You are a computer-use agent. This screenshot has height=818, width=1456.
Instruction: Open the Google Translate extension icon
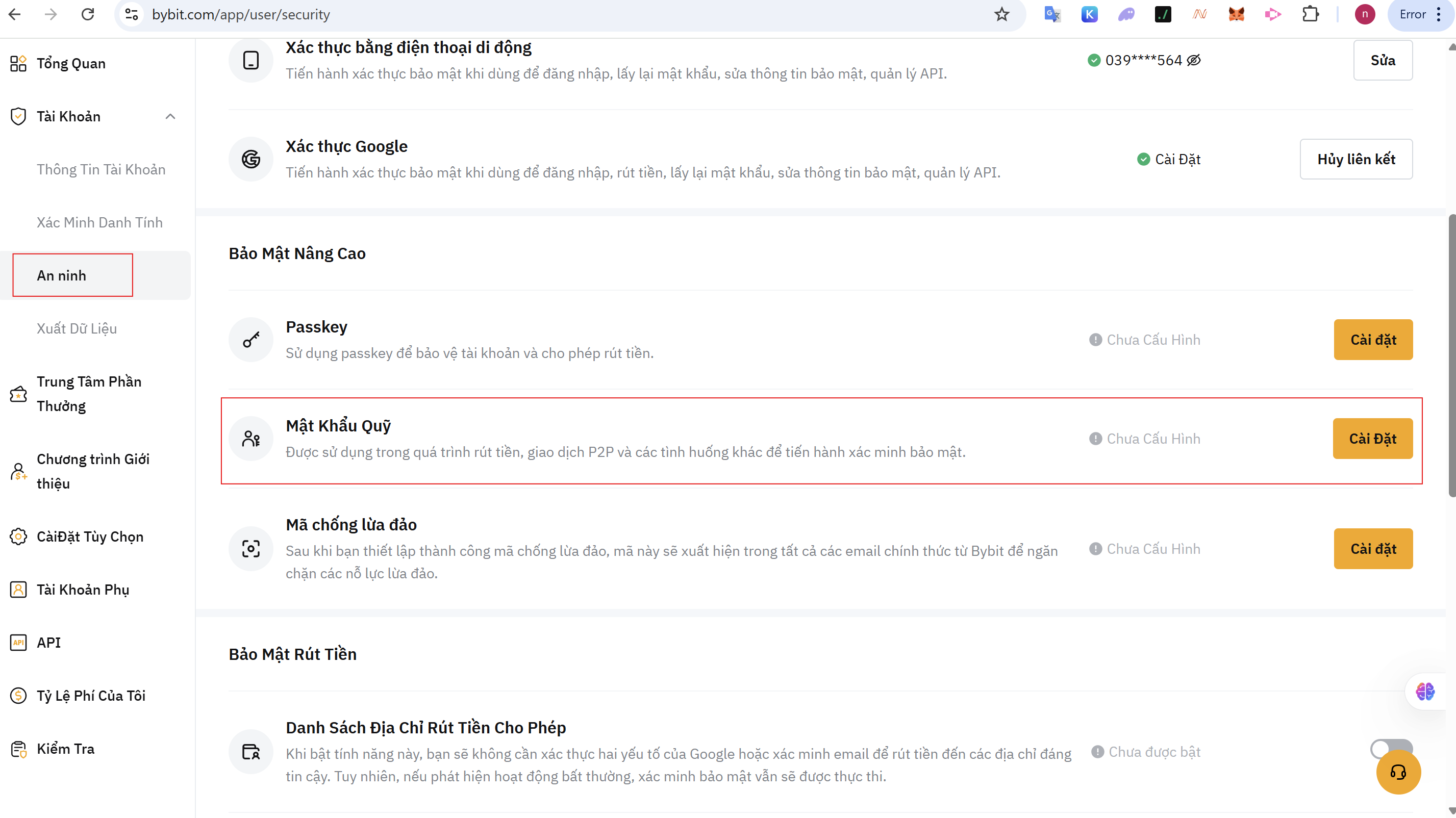tap(1052, 15)
